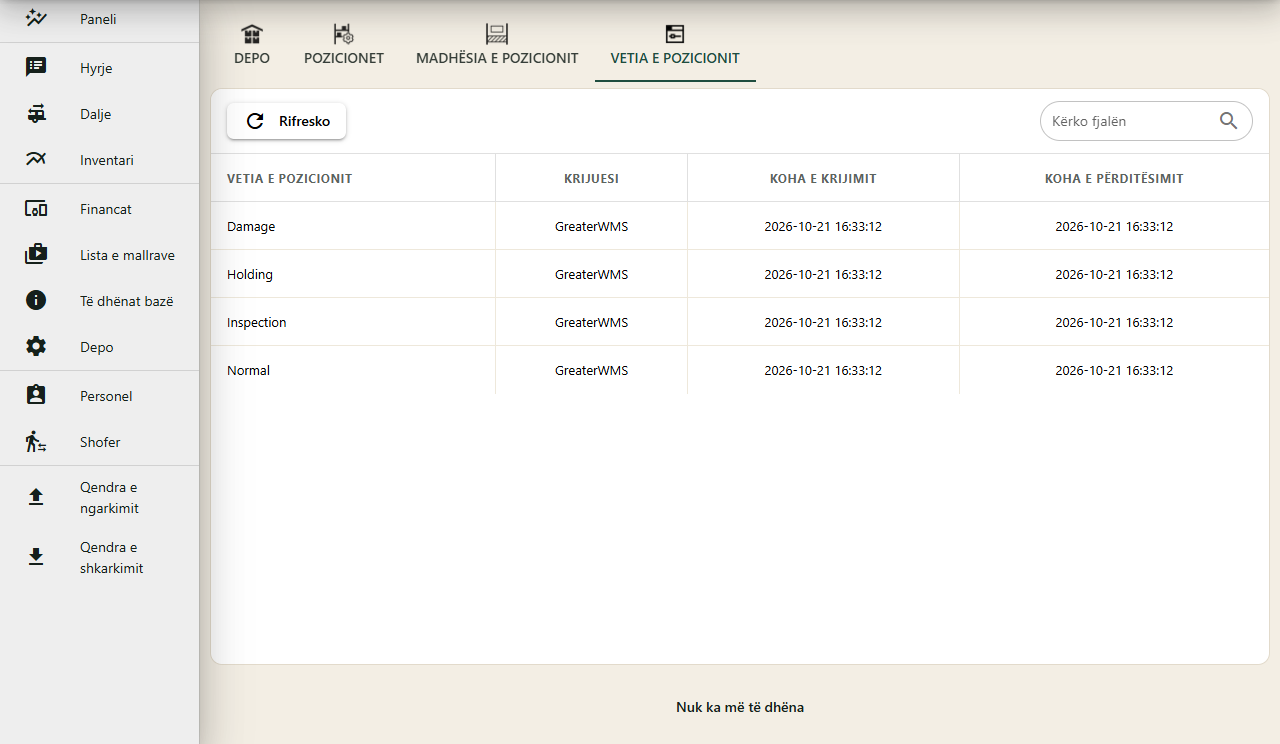
Task: Click the warehouse icon above DEPO tab
Action: (x=252, y=35)
